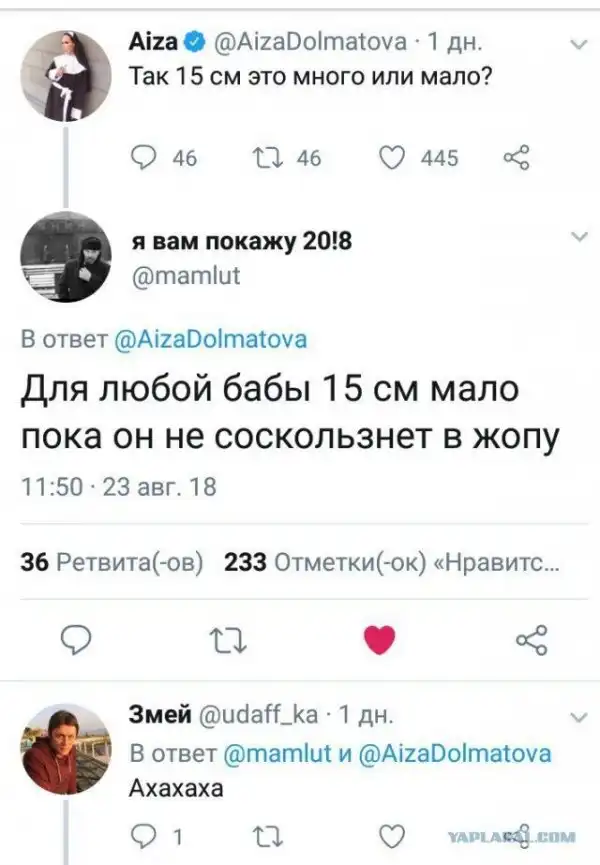This screenshot has height=865, width=600.
Task: Share Aiza's tweet via share icon
Action: click(517, 157)
